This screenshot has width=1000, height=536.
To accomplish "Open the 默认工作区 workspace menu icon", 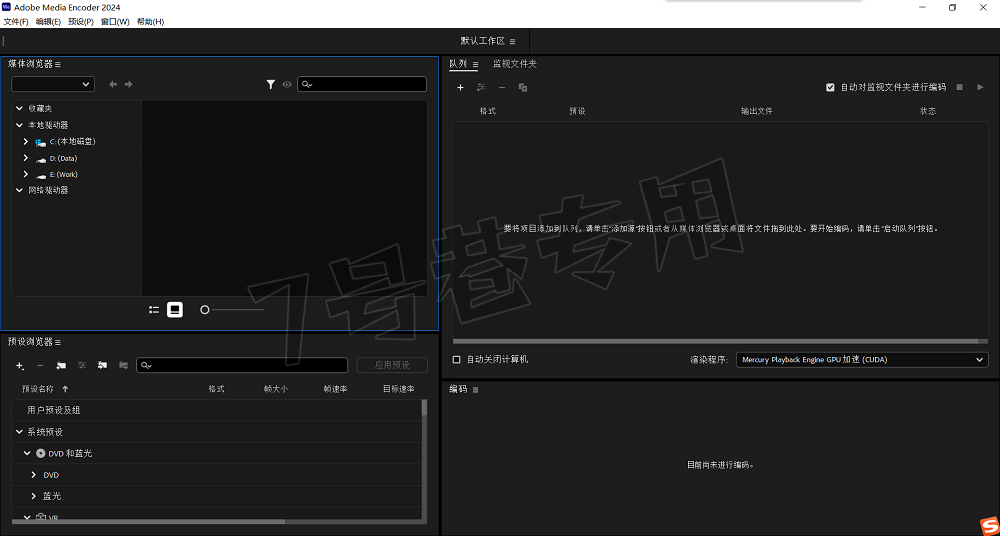I will tap(513, 41).
